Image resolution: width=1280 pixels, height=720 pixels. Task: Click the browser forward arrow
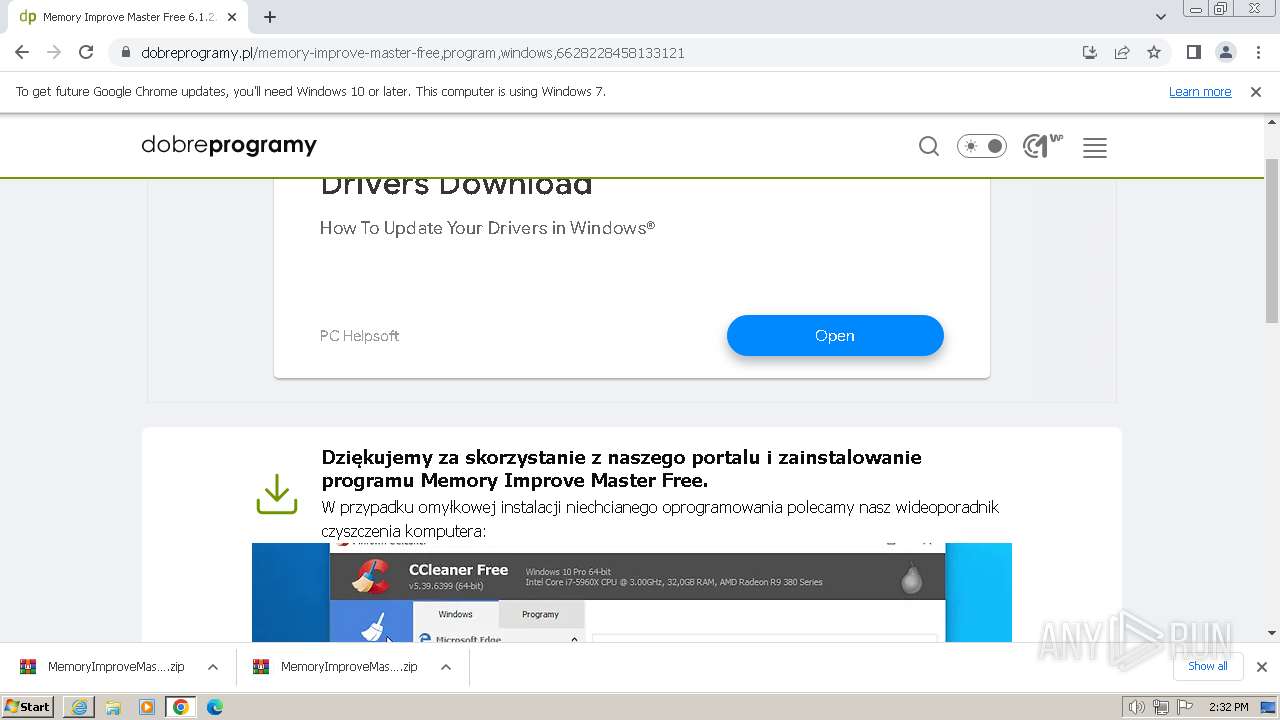click(x=54, y=52)
